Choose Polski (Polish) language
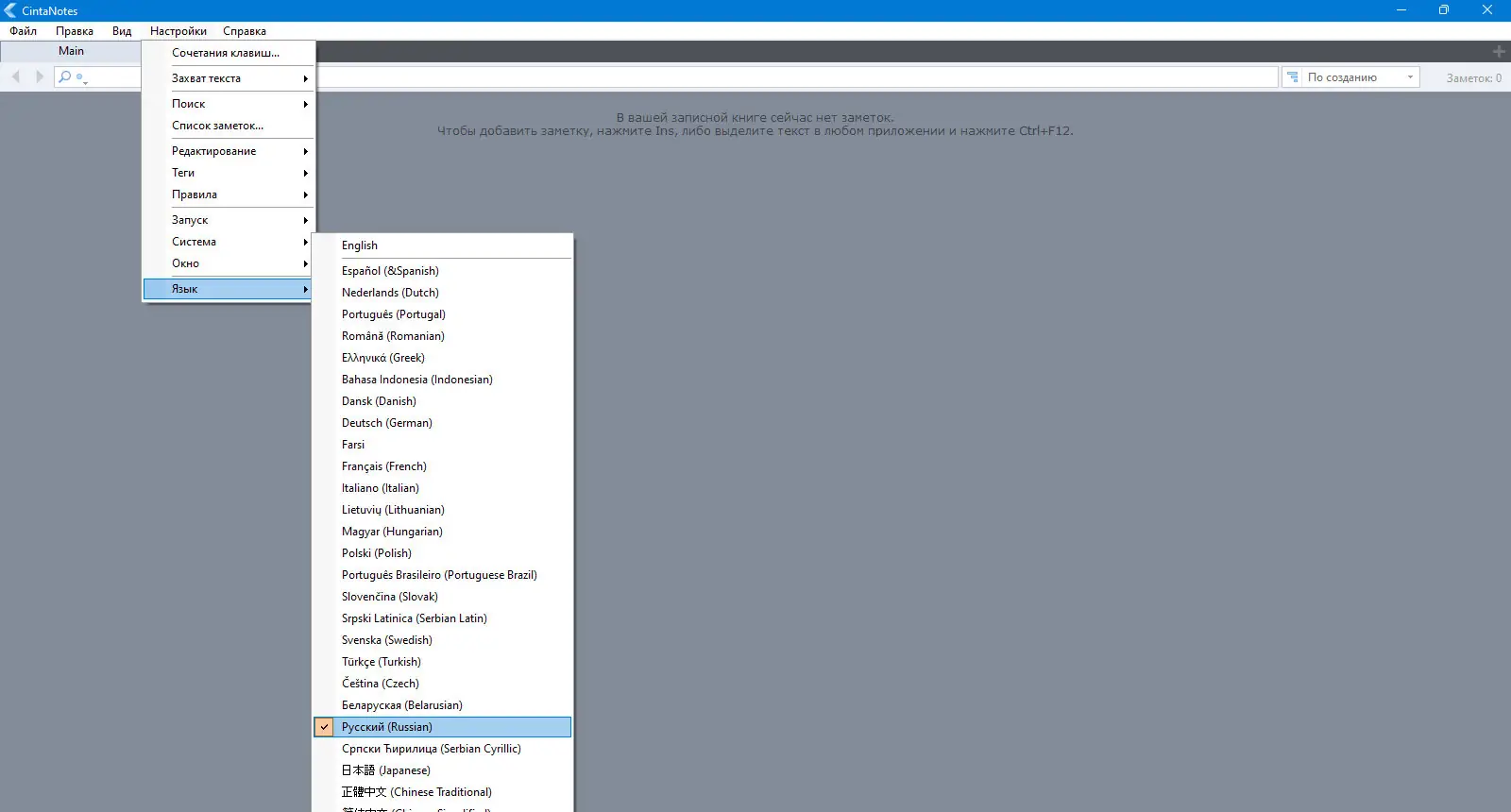 tap(442, 553)
